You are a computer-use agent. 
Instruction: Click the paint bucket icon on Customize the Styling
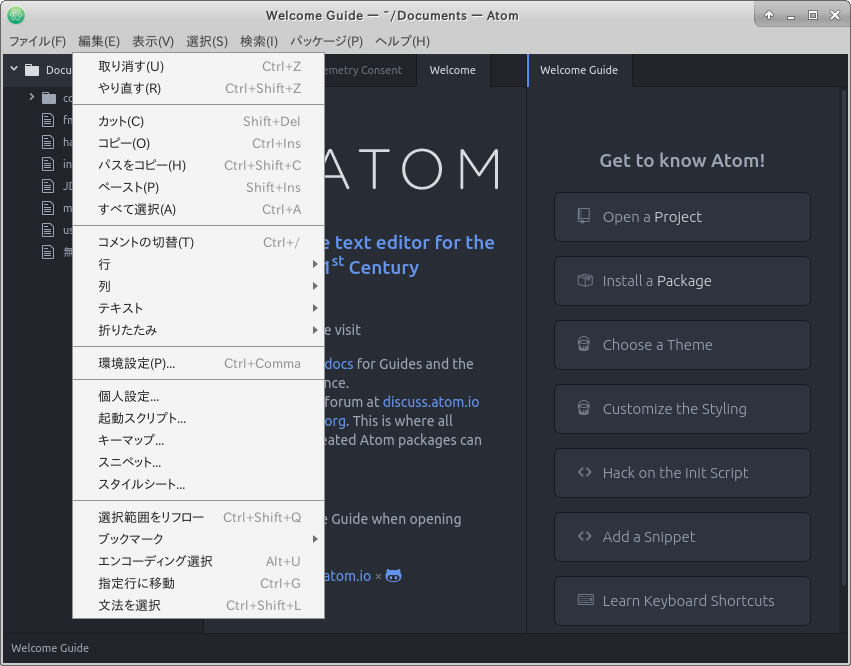[583, 408]
